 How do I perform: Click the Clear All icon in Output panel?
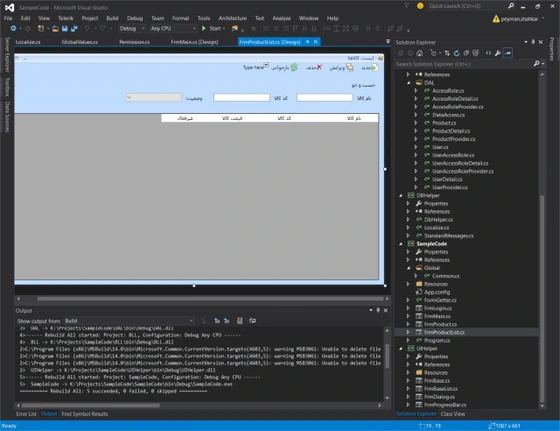coord(240,321)
